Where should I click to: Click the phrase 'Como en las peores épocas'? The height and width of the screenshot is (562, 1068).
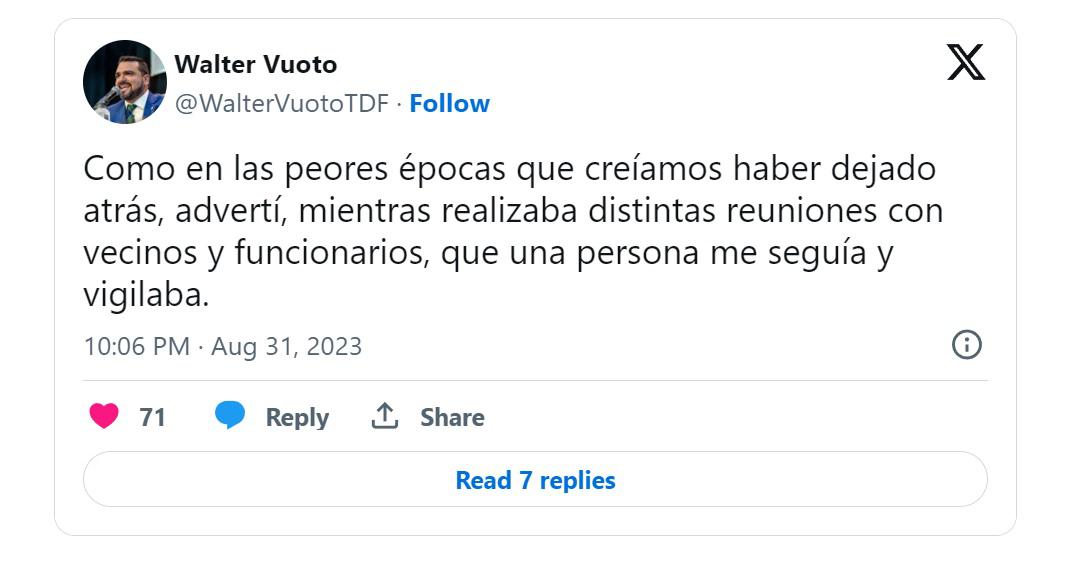(x=294, y=168)
